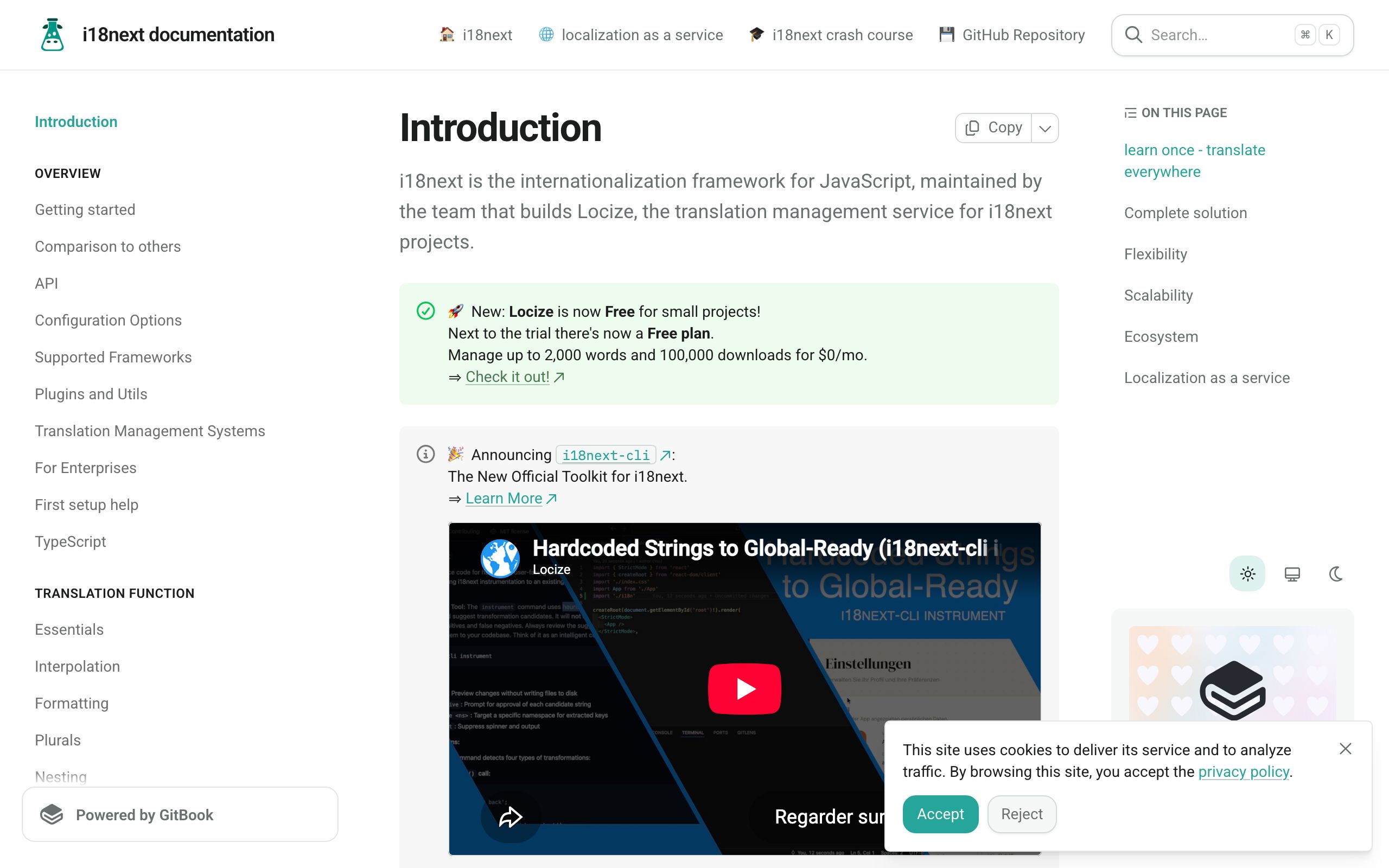Click the video share arrow icon
The image size is (1389, 868).
click(x=510, y=816)
